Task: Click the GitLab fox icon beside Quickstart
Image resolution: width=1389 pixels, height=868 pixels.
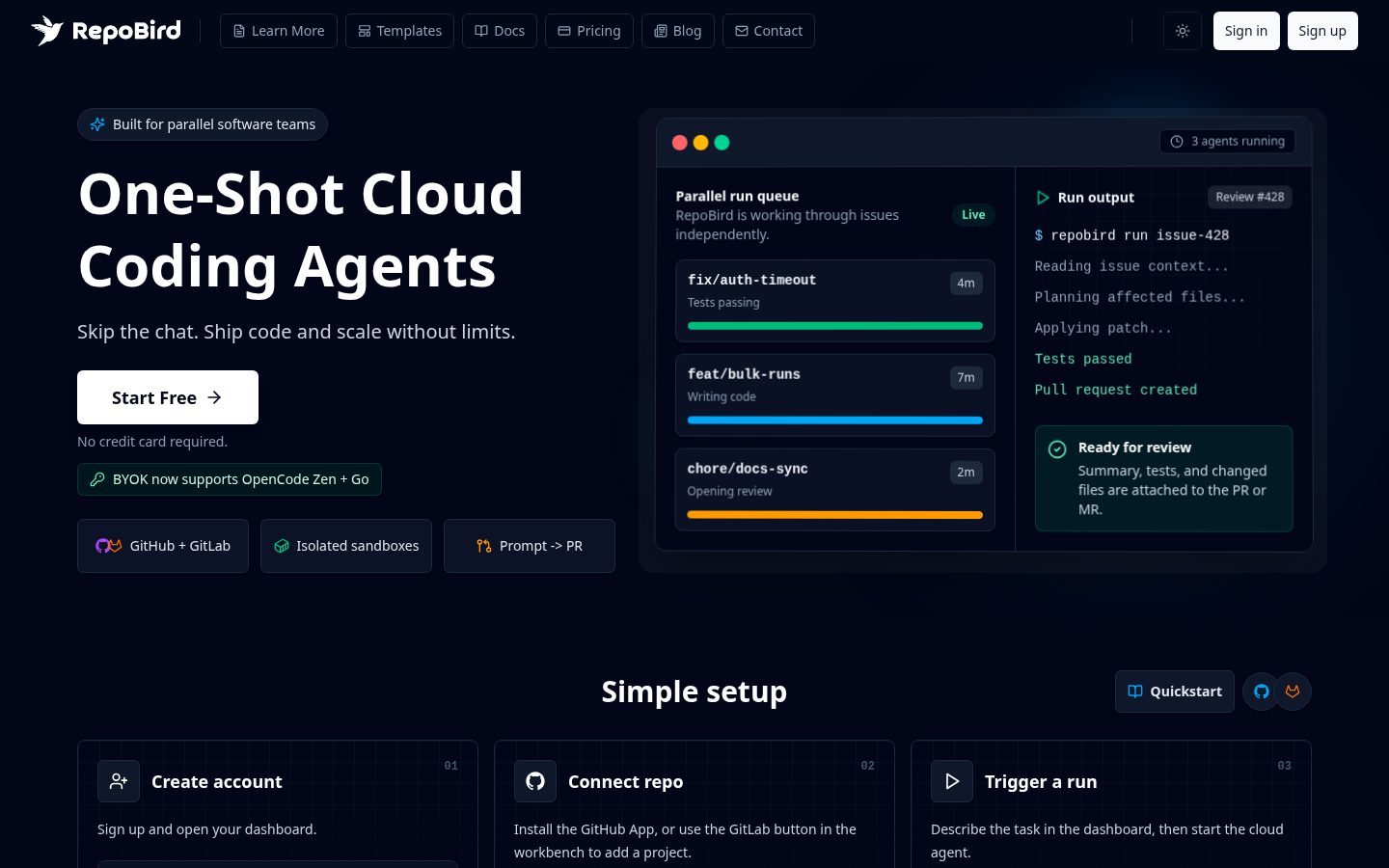Action: [1294, 692]
